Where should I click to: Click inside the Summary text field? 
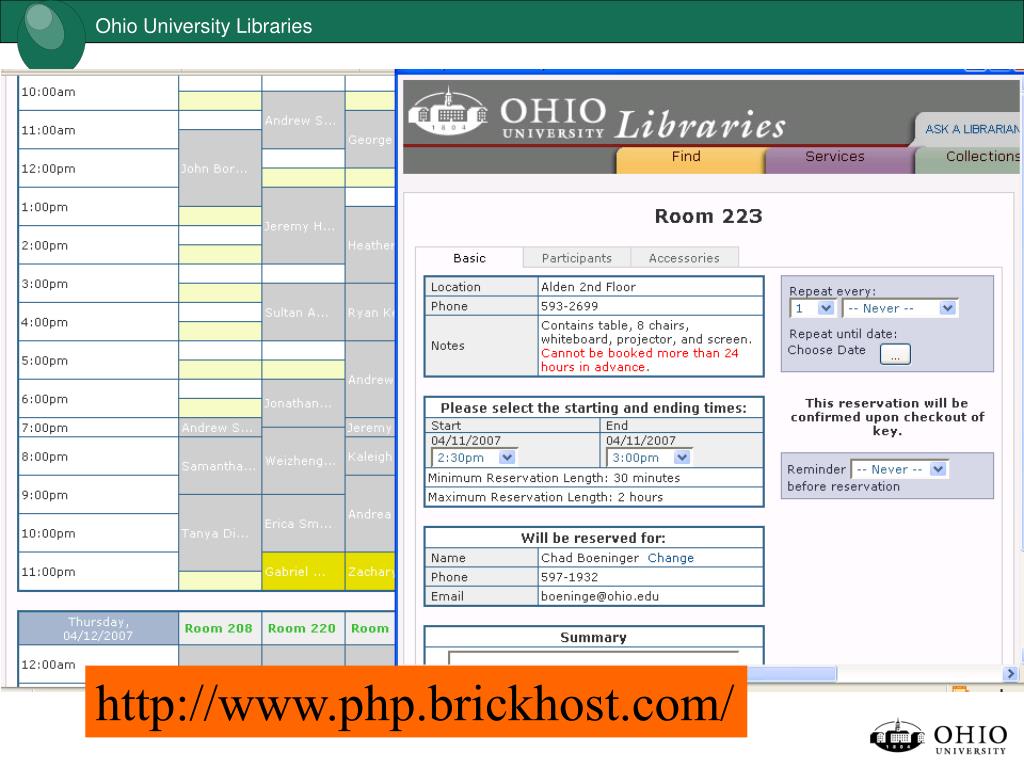(593, 657)
